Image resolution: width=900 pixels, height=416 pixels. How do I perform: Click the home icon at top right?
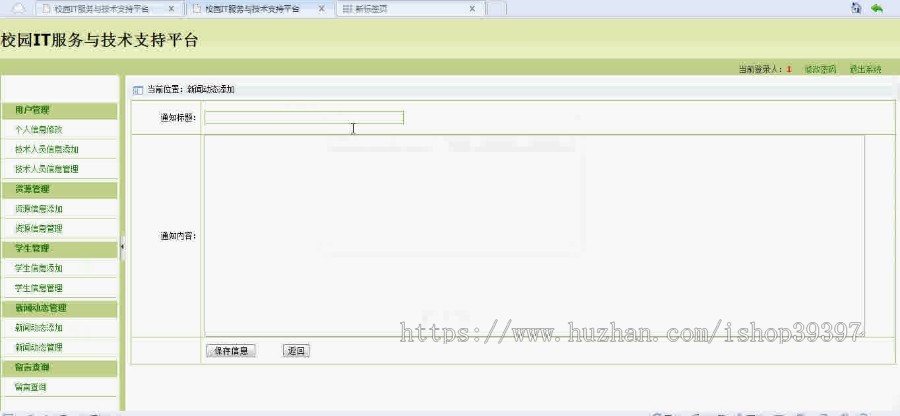pyautogui.click(x=856, y=8)
